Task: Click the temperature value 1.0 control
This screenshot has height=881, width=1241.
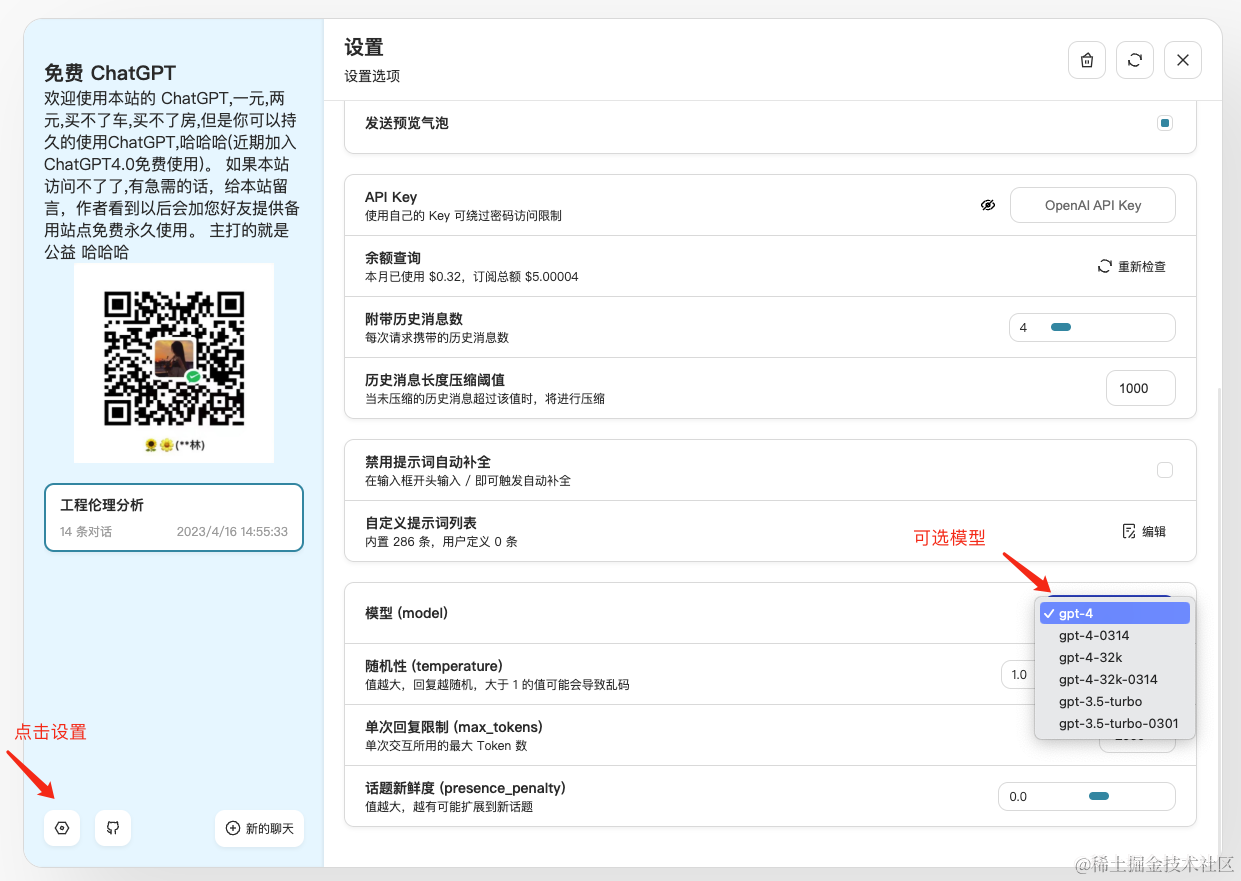Action: [1018, 674]
